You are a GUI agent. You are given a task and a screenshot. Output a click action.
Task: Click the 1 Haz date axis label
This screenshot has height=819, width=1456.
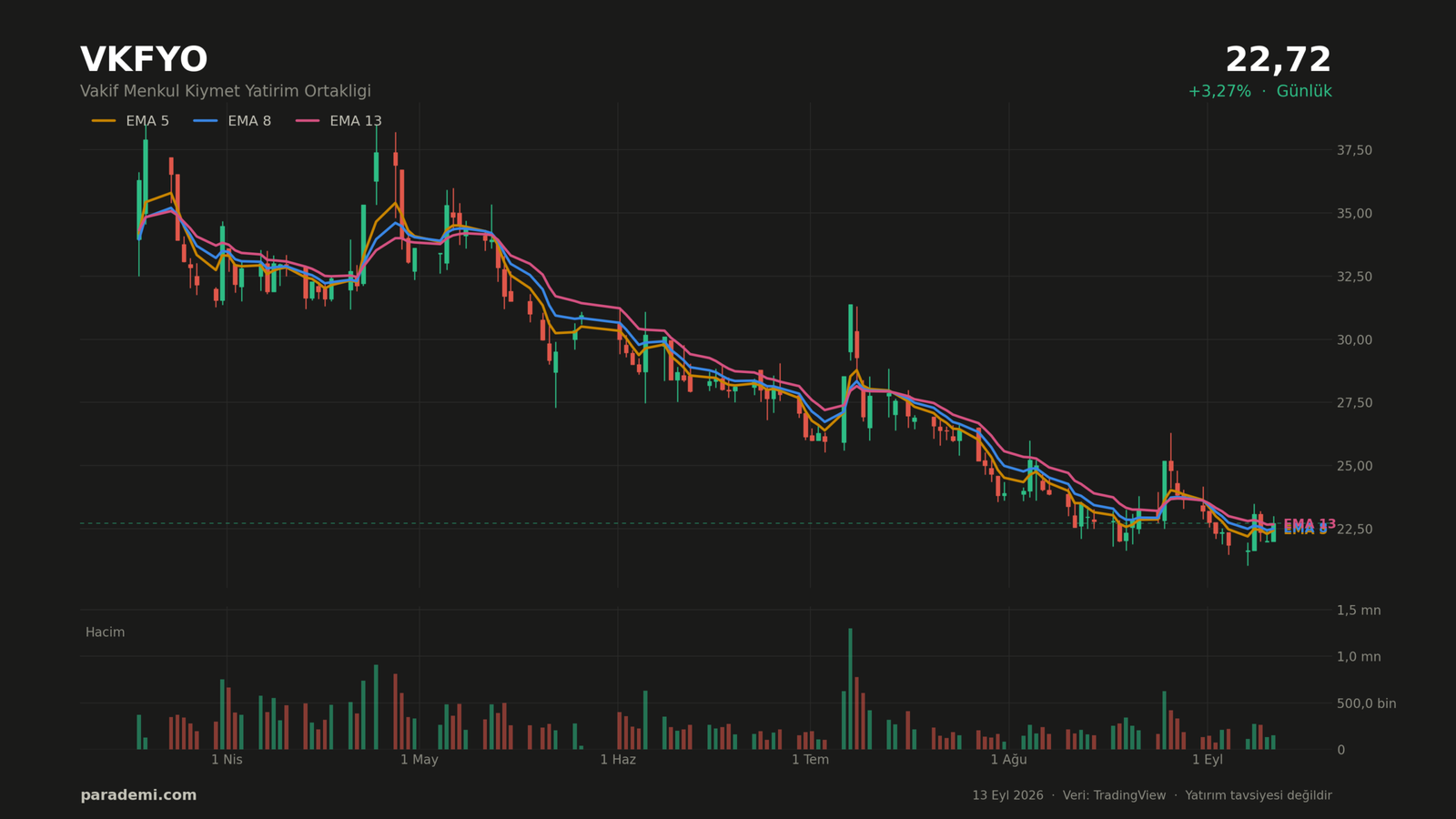618,760
